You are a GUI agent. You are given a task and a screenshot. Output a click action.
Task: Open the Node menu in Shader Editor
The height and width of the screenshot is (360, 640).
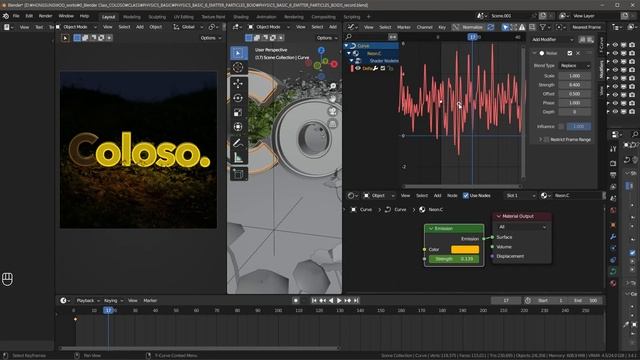pos(452,196)
